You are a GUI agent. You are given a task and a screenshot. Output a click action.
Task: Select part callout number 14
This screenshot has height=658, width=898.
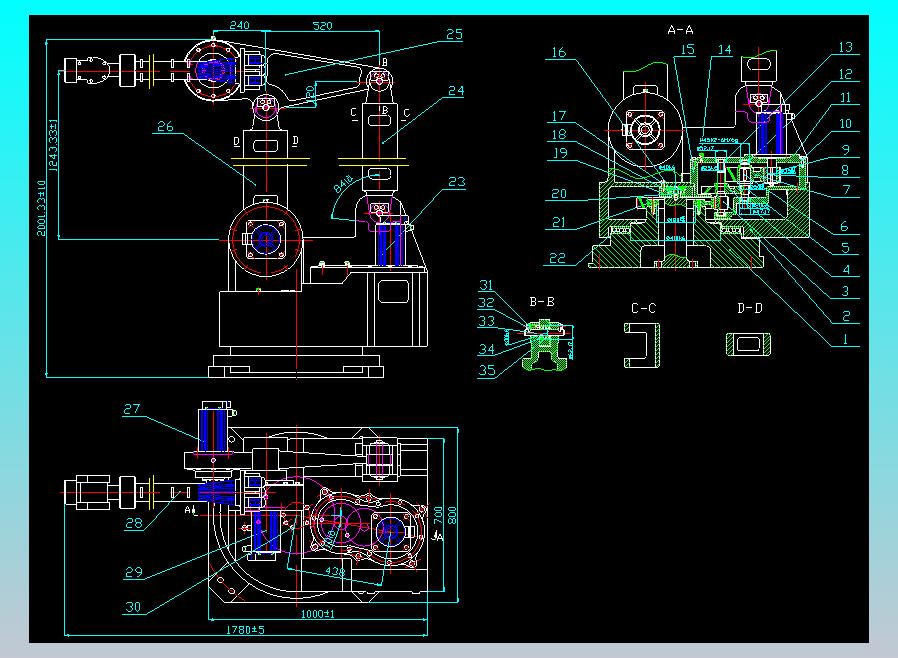[724, 50]
